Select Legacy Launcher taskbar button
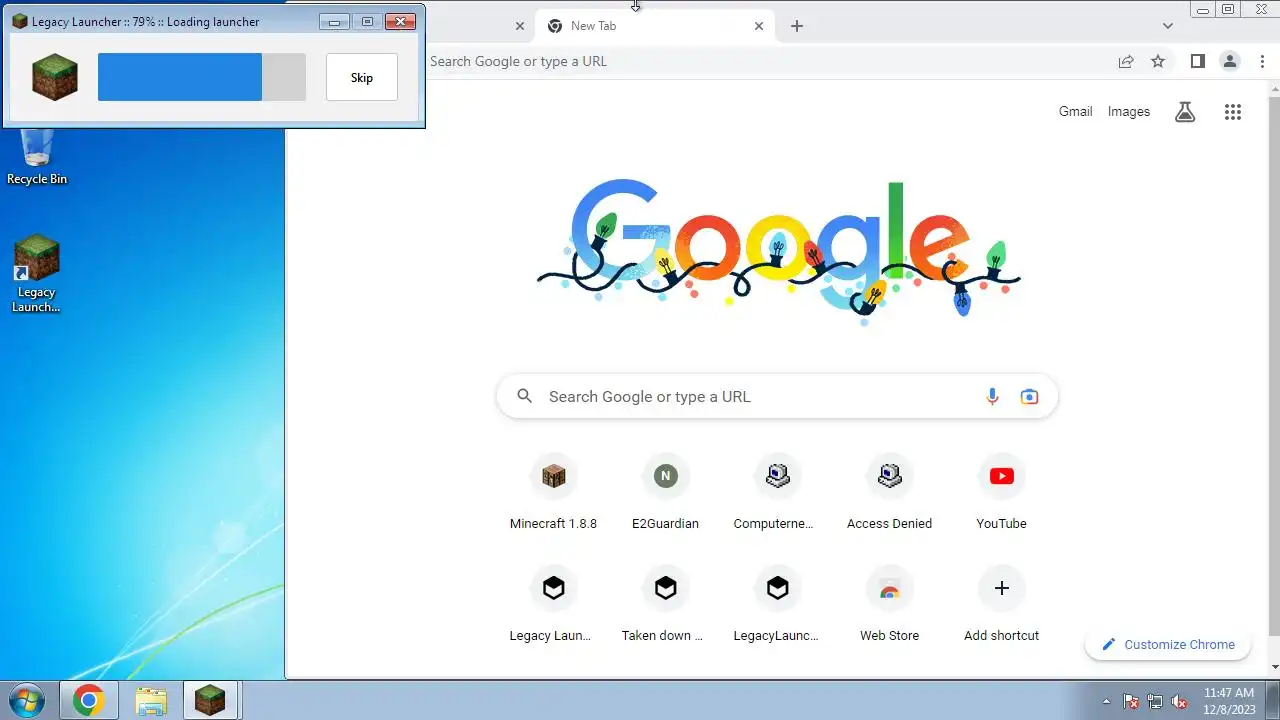Screen dimensions: 1280x720 click(210, 701)
